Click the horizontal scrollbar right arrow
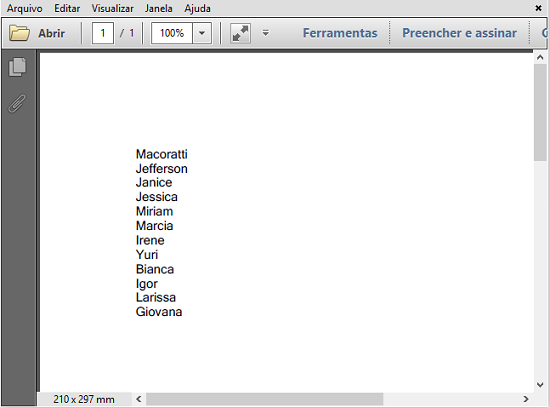The width and height of the screenshot is (550, 408). 525,399
